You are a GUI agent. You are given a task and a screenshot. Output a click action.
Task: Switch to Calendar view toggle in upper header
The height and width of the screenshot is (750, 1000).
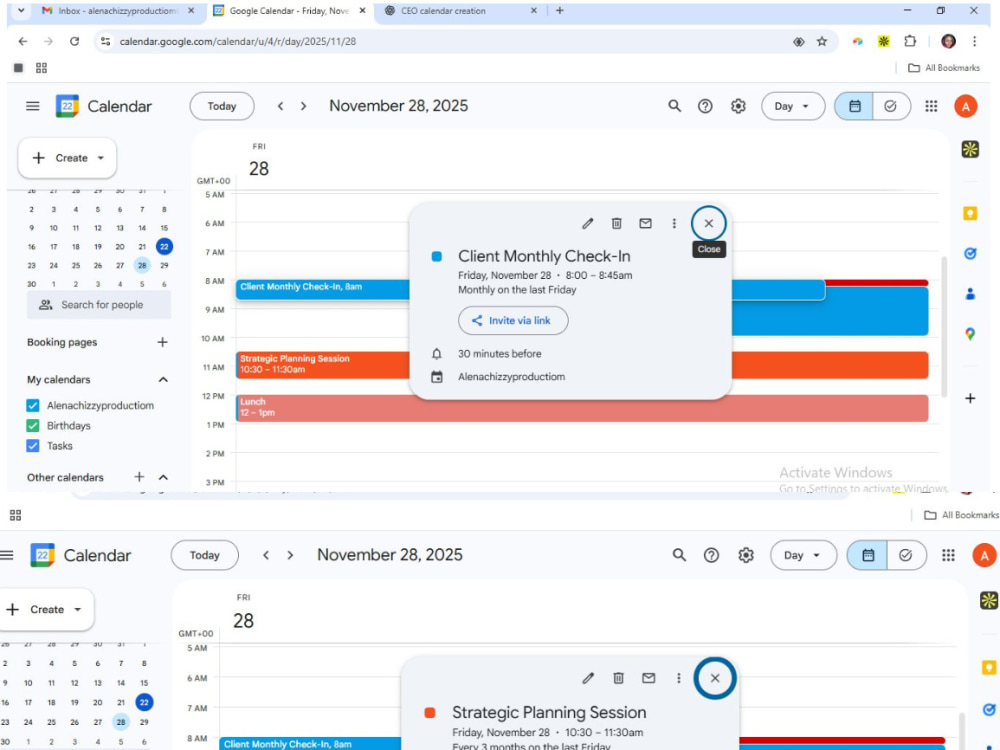pos(854,107)
